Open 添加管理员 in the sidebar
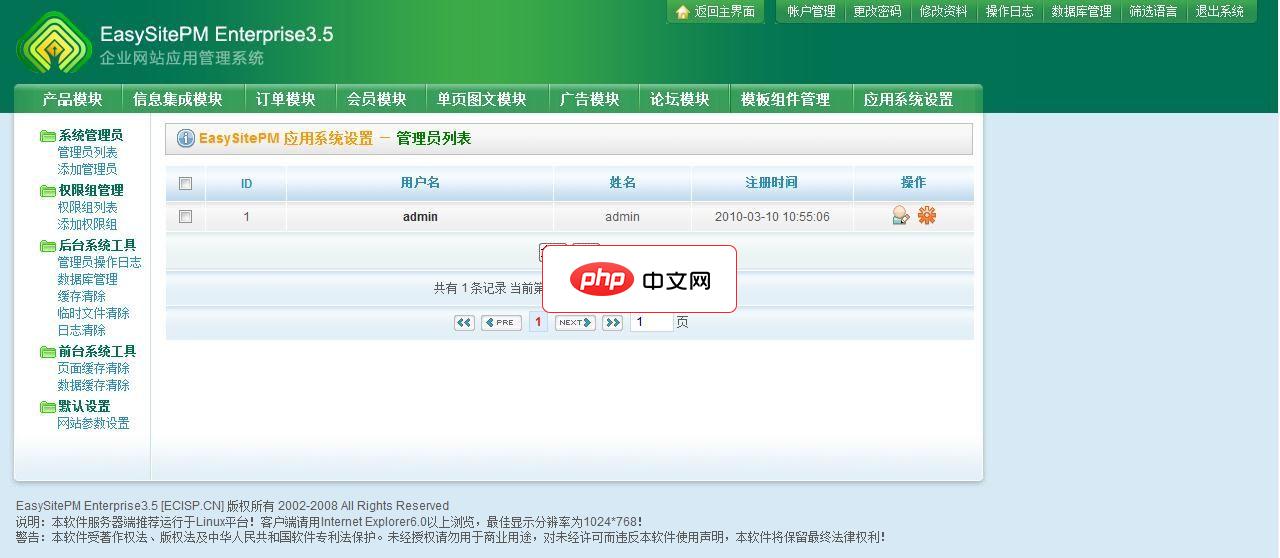Image resolution: width=1280 pixels, height=558 pixels. pyautogui.click(x=87, y=170)
